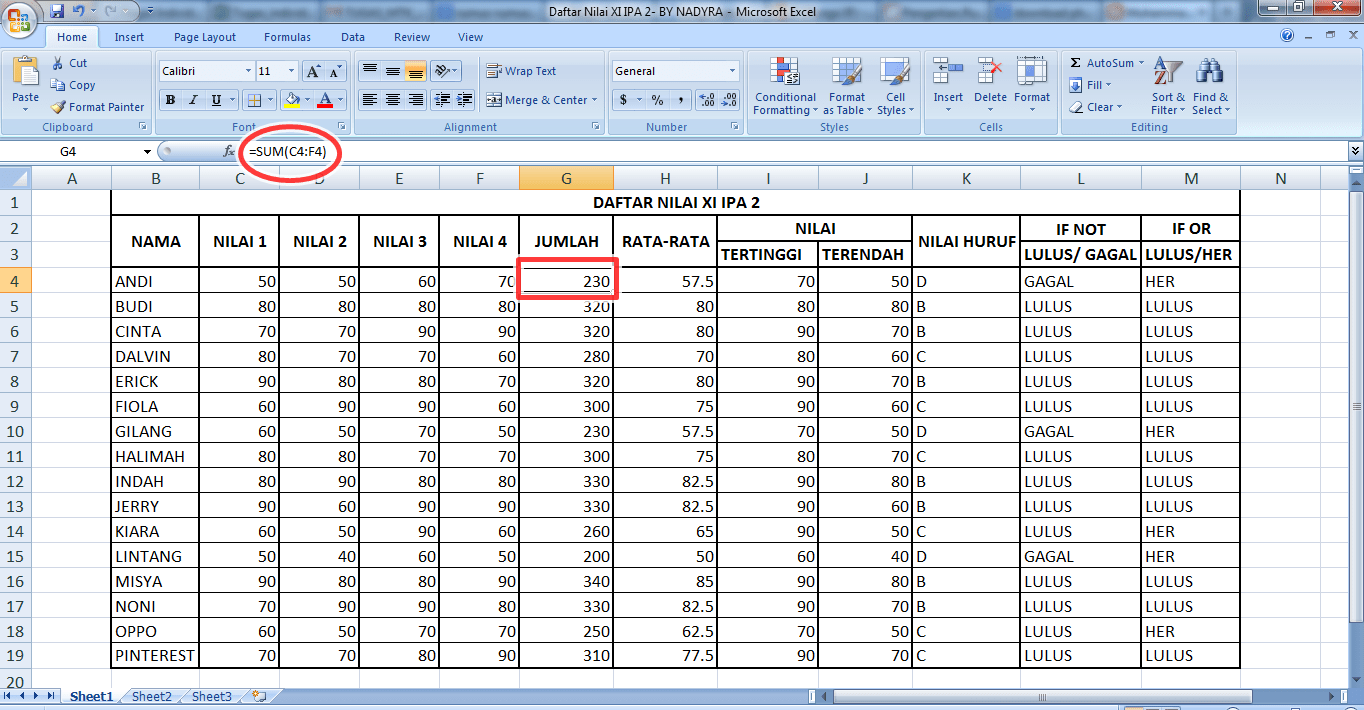This screenshot has height=710, width=1364.
Task: Click the Percent Style icon
Action: point(658,100)
